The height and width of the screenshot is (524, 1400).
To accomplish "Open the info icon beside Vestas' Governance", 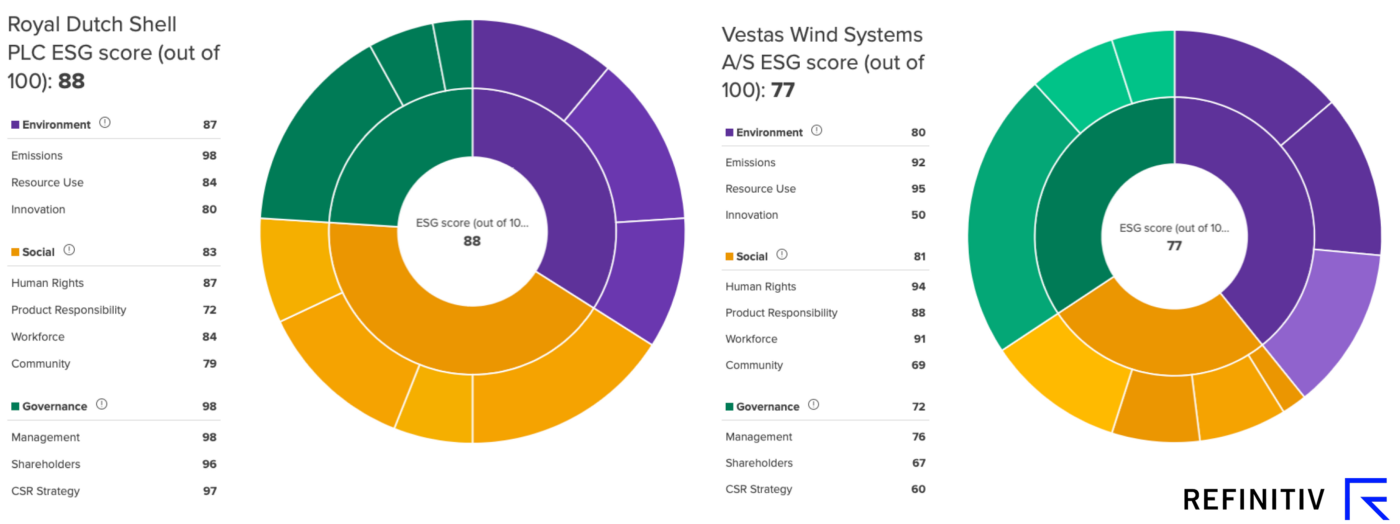I will 813,405.
